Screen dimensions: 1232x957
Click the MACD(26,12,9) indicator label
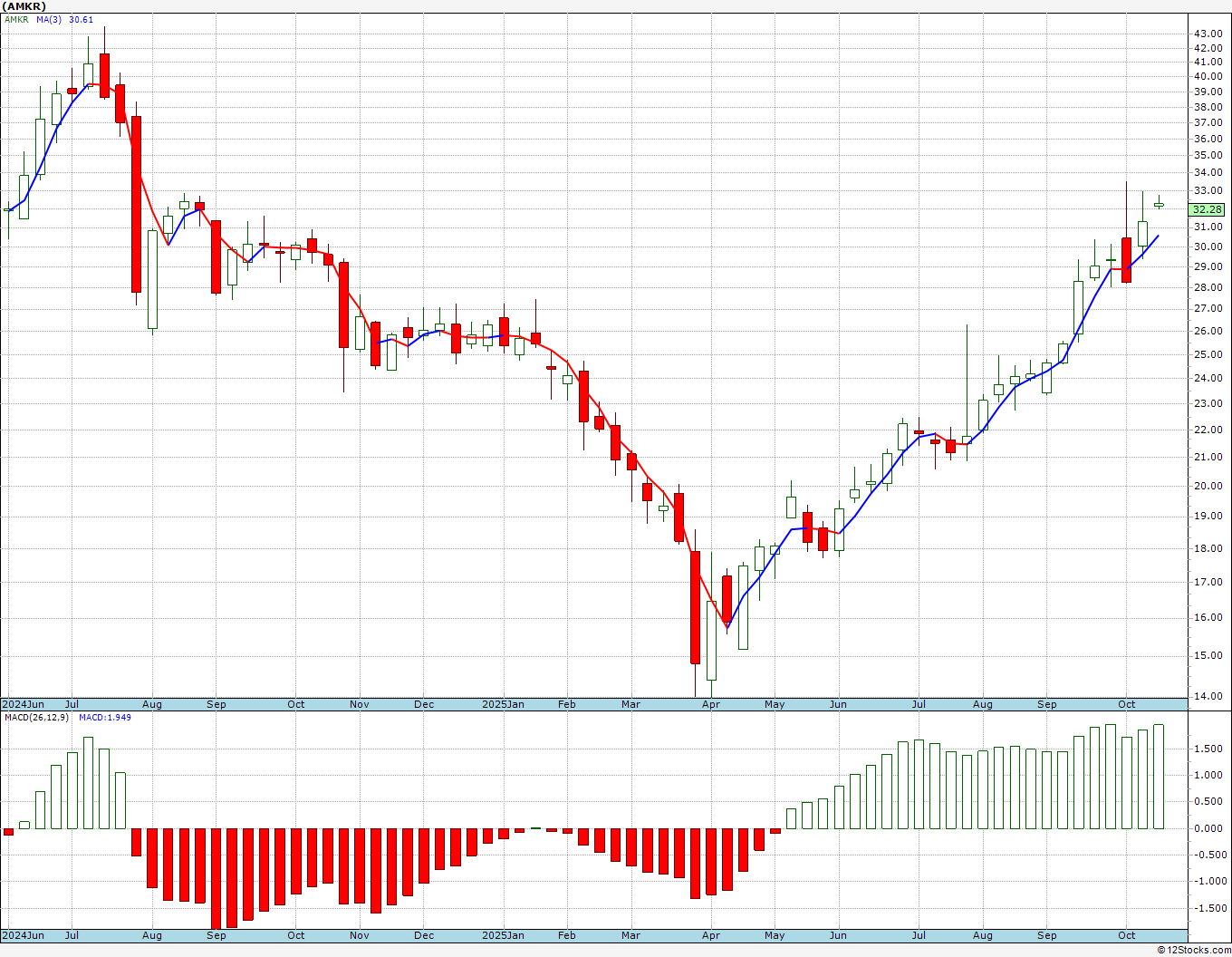pyautogui.click(x=36, y=718)
